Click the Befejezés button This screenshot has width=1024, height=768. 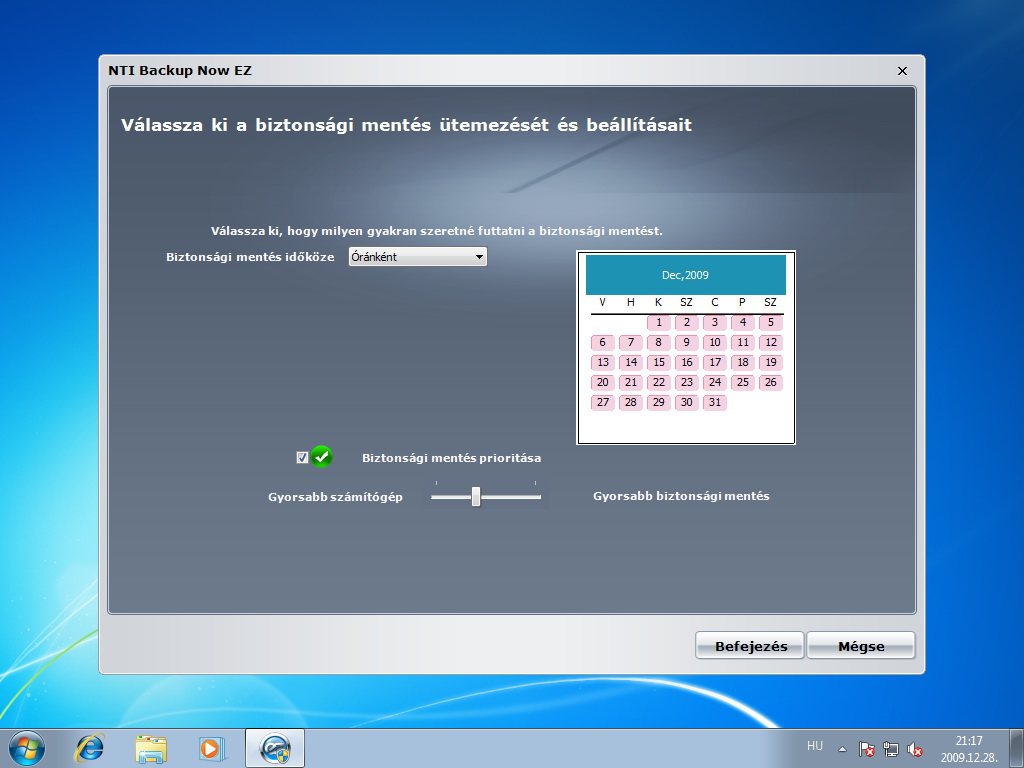coord(750,646)
